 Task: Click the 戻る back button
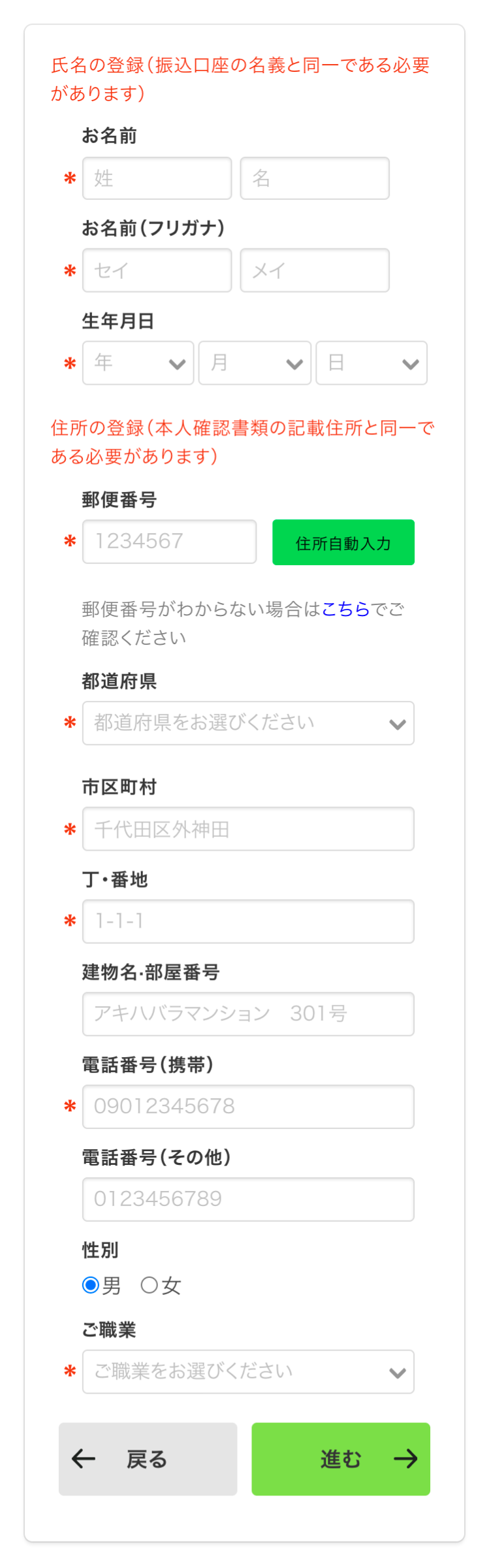click(148, 1459)
